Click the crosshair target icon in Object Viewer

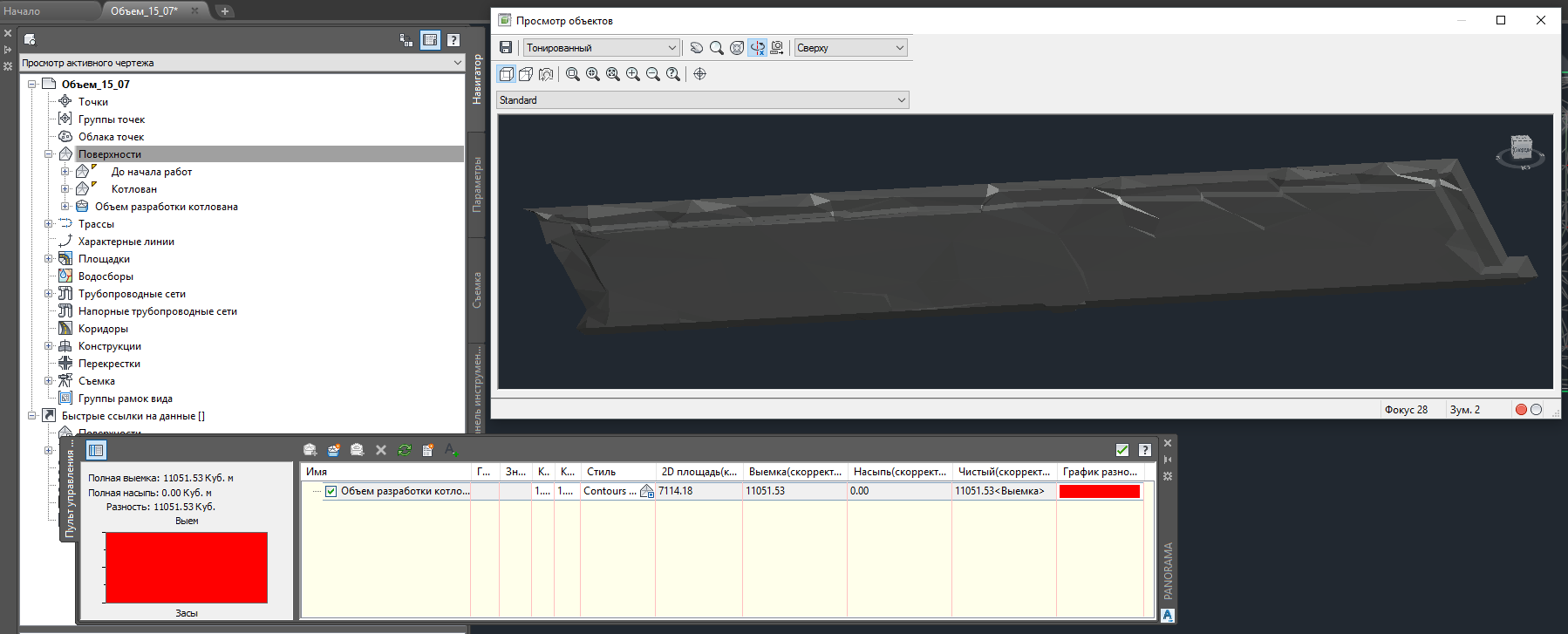click(x=699, y=74)
